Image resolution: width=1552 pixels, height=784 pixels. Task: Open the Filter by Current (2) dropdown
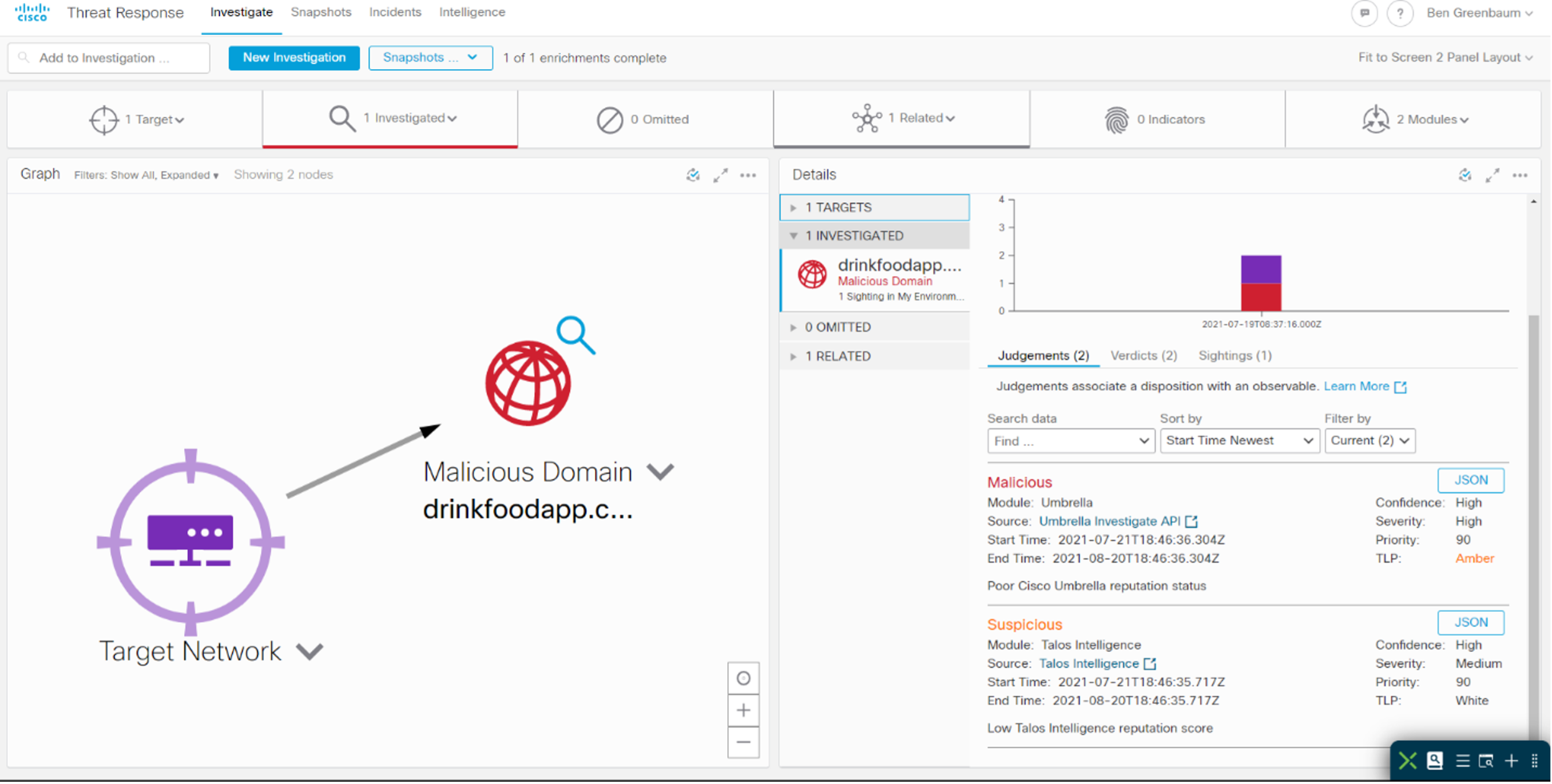click(x=1369, y=440)
